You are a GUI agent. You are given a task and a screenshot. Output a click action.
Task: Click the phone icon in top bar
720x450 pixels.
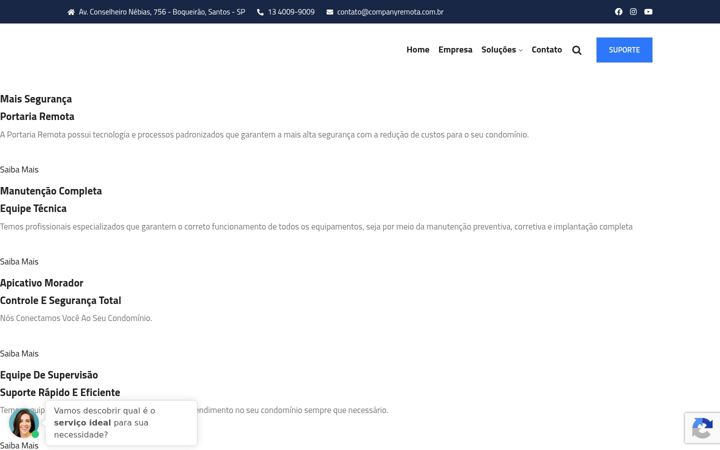[260, 12]
